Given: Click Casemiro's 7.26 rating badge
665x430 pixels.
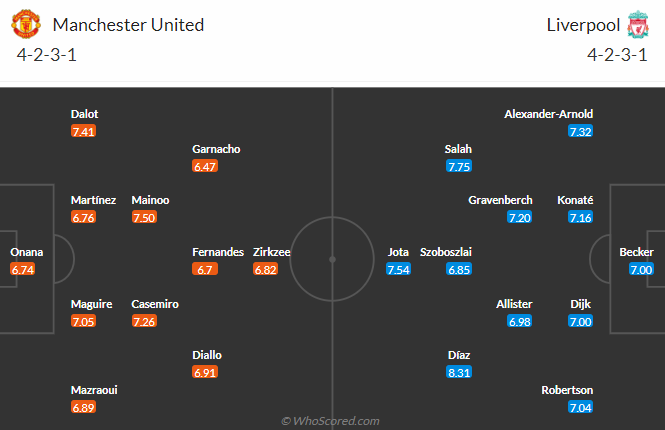Looking at the screenshot, I should pyautogui.click(x=145, y=321).
